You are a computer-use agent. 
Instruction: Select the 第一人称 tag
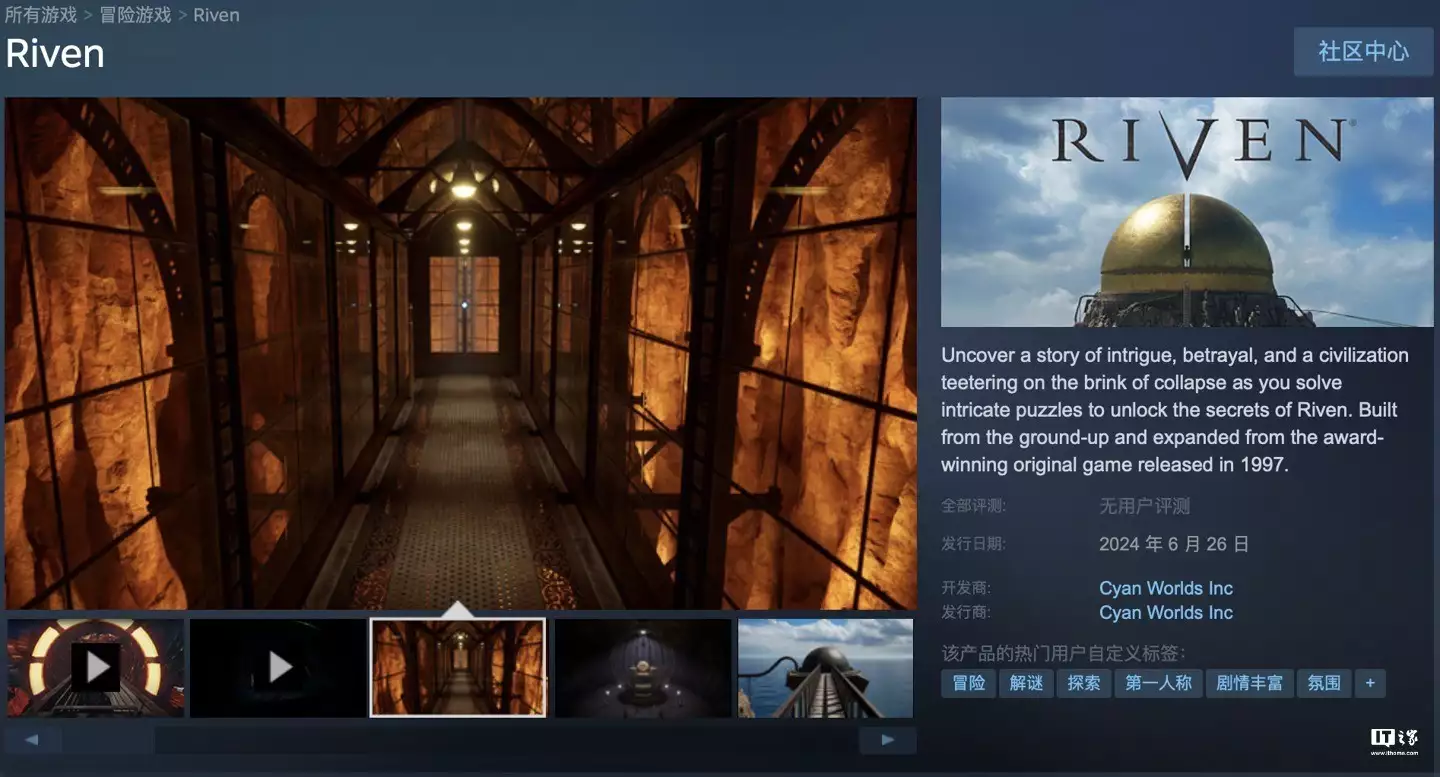[x=1158, y=683]
